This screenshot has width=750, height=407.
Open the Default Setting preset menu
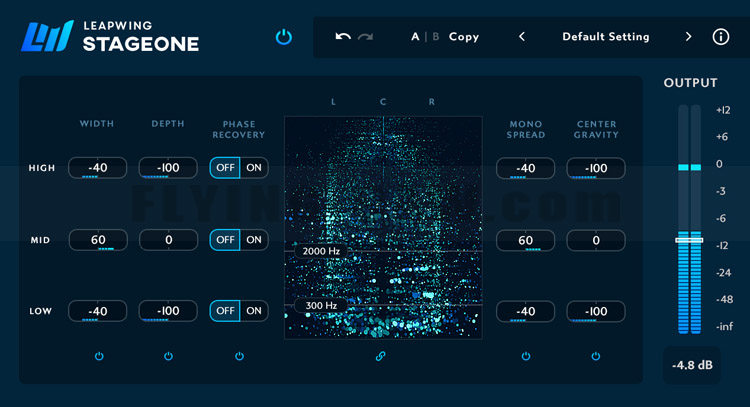[x=606, y=37]
